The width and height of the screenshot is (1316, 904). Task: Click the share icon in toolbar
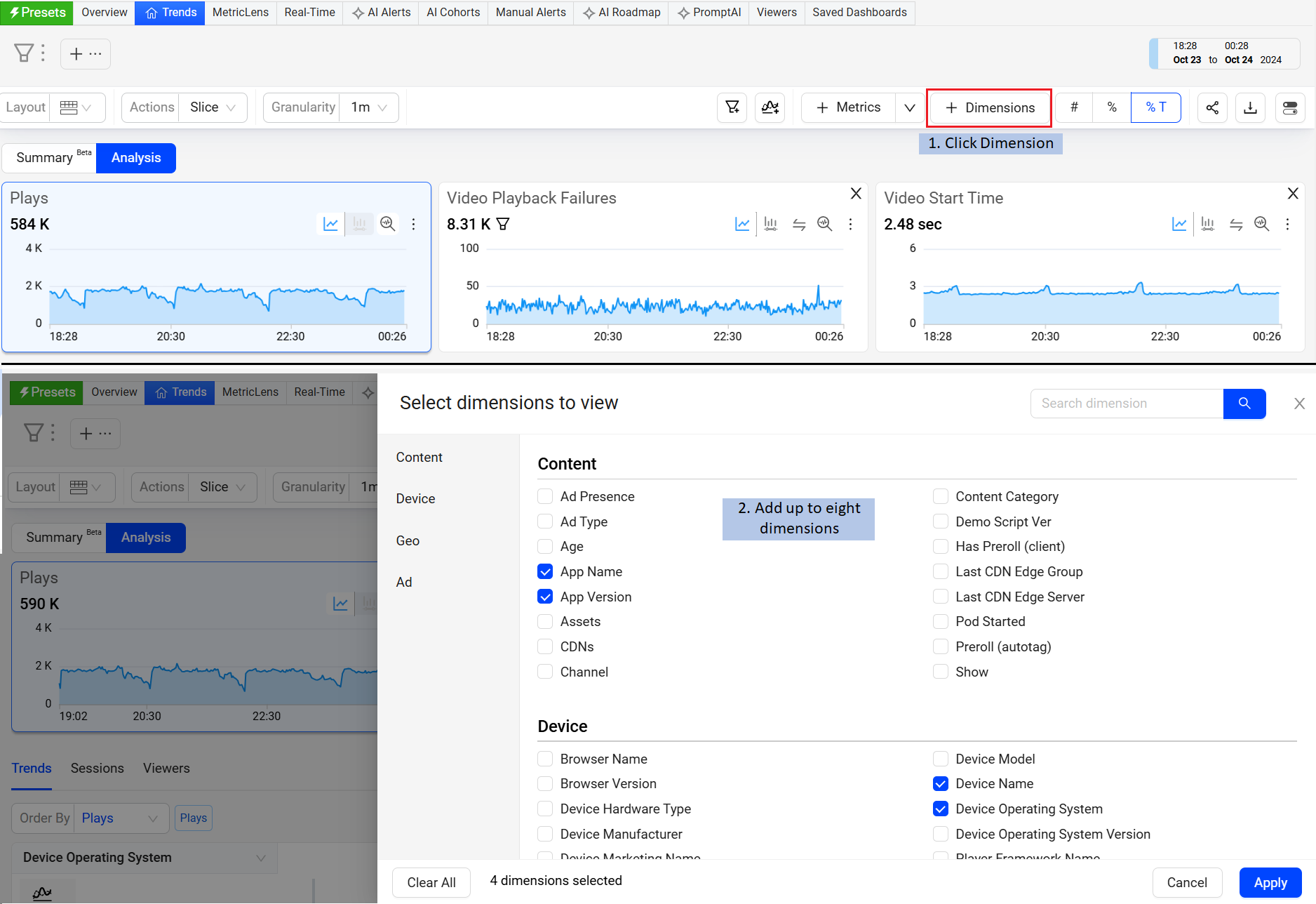click(1212, 107)
